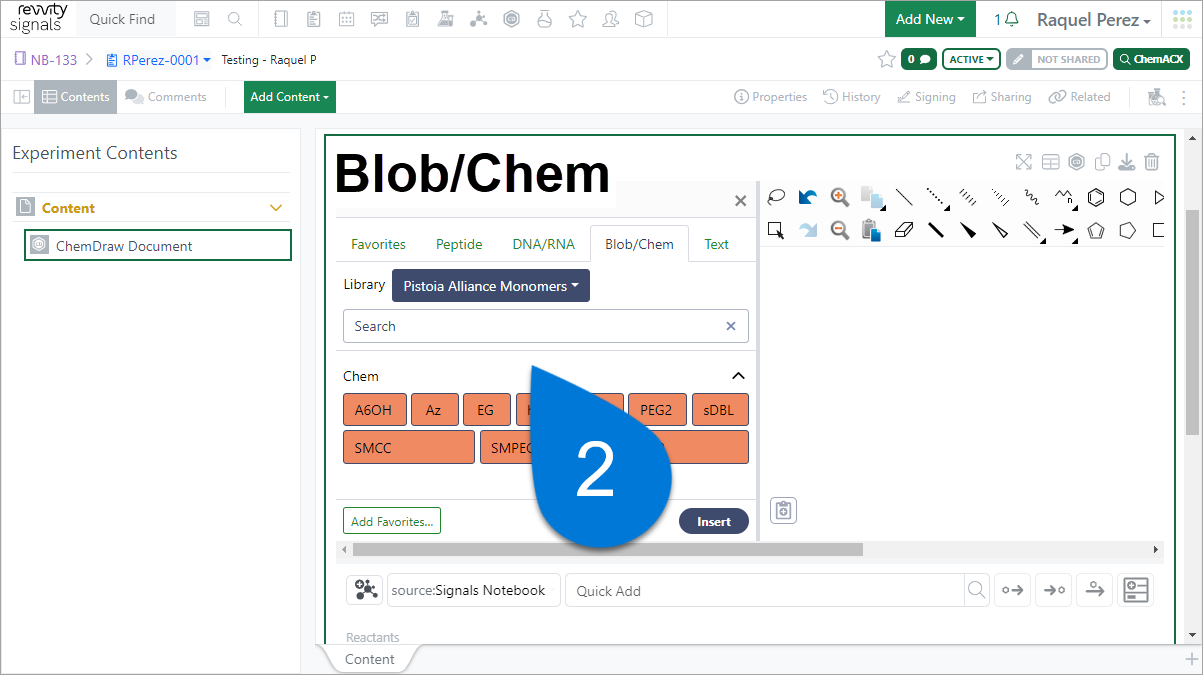
Task: Delete the ChemDraw document with trash icon
Action: click(1152, 162)
